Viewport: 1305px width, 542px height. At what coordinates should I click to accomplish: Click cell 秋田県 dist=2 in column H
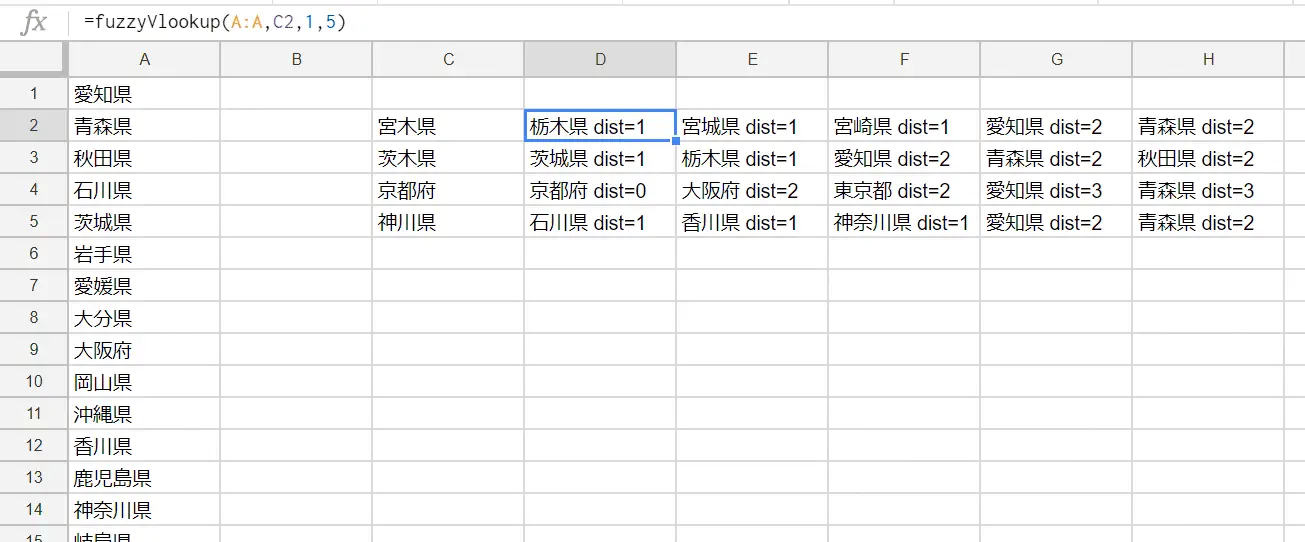pos(1208,159)
